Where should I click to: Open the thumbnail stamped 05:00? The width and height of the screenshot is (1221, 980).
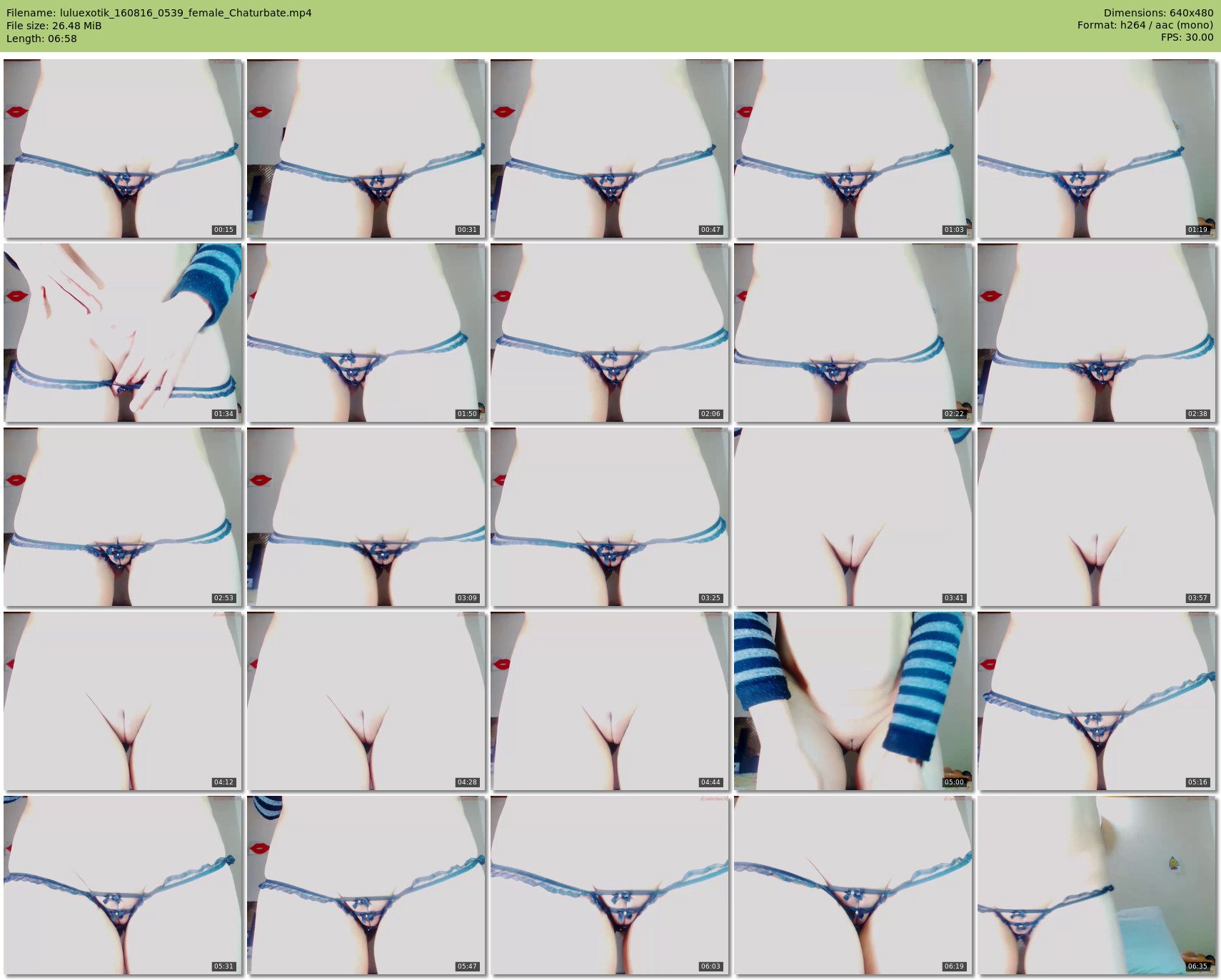point(853,701)
